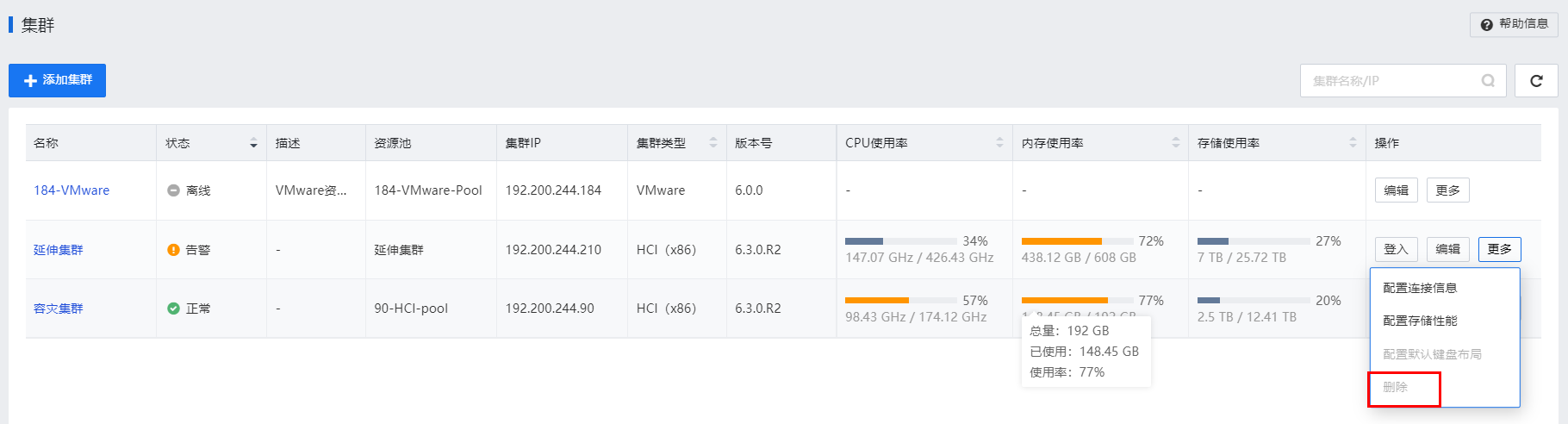Click 90-HCI-pool resource pool cell
The height and width of the screenshot is (424, 1568).
[x=411, y=309]
